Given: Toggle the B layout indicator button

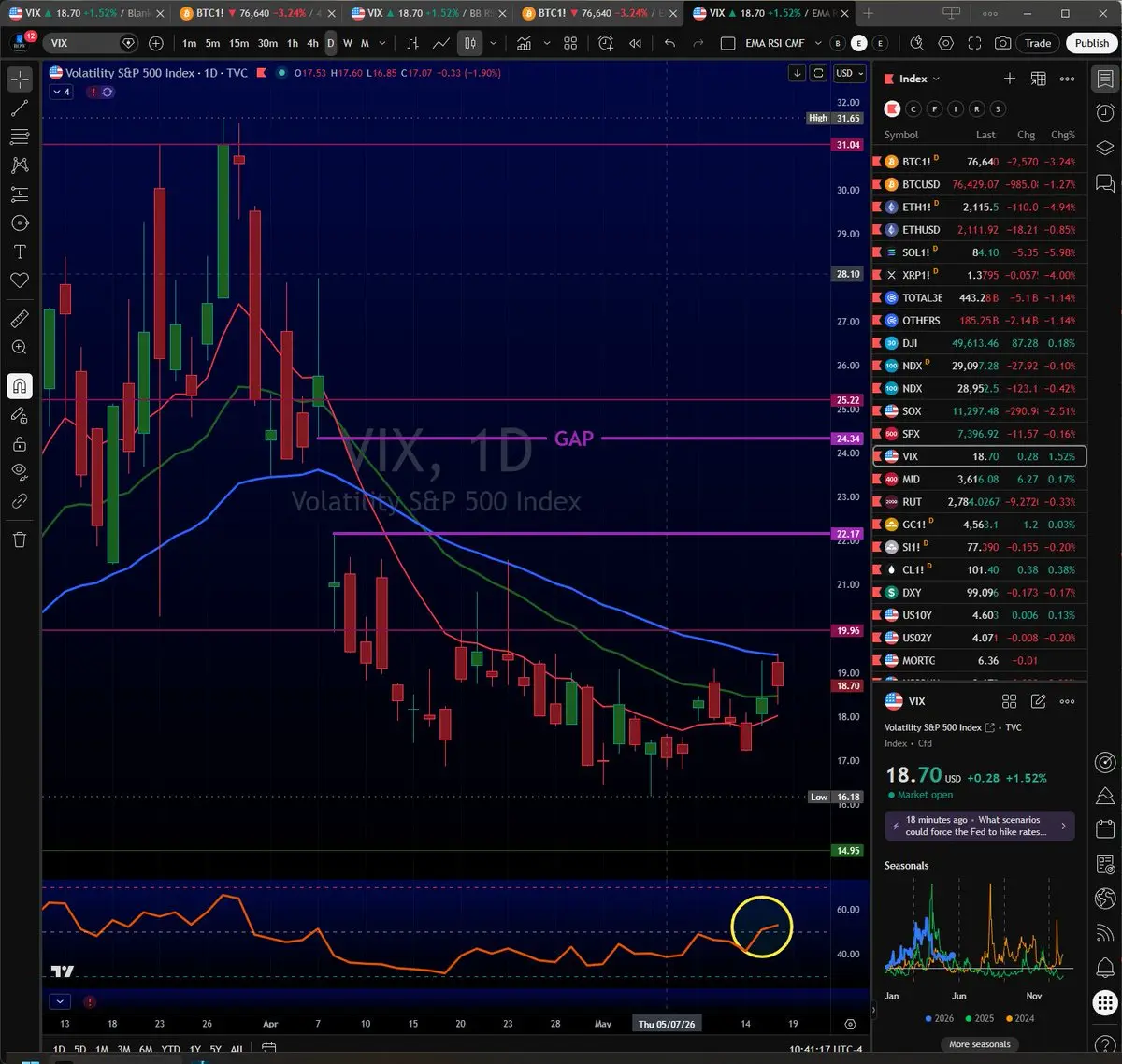Looking at the screenshot, I should tap(838, 43).
